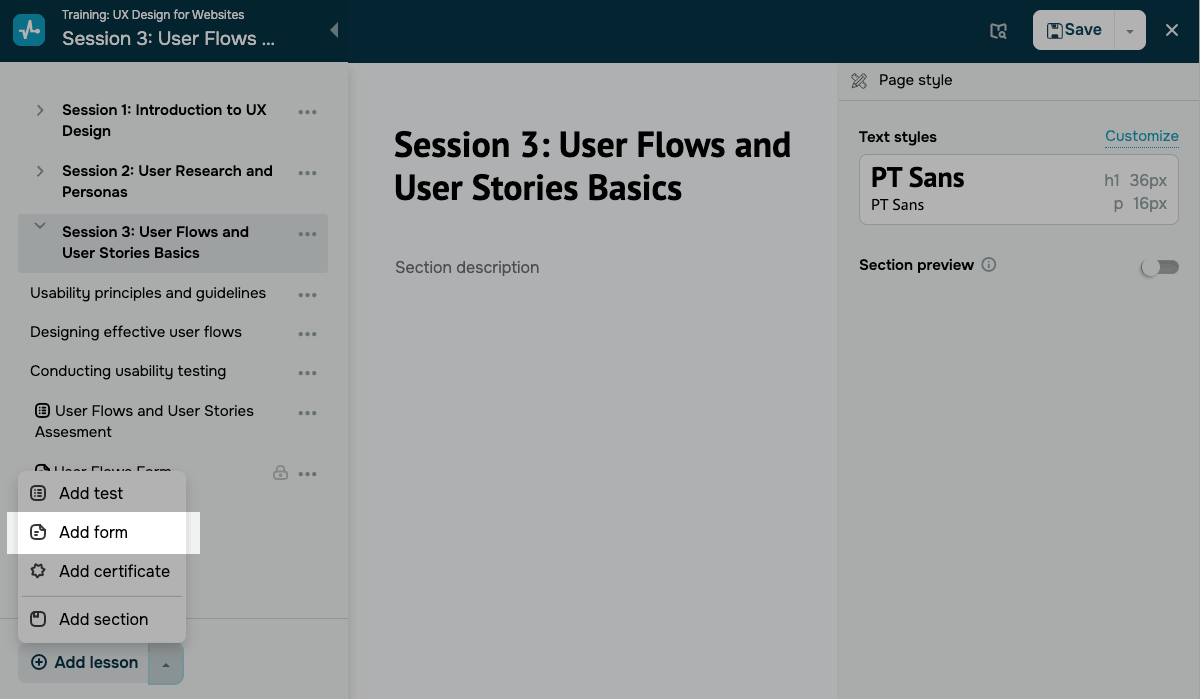Click the info icon beside Section preview

click(989, 265)
